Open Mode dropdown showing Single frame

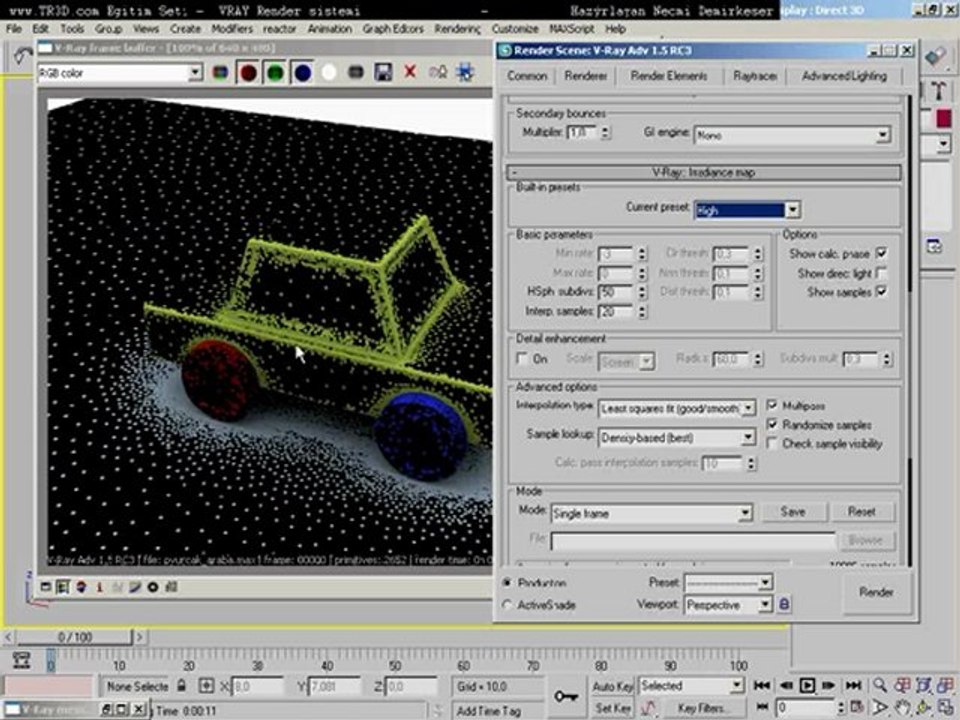651,513
